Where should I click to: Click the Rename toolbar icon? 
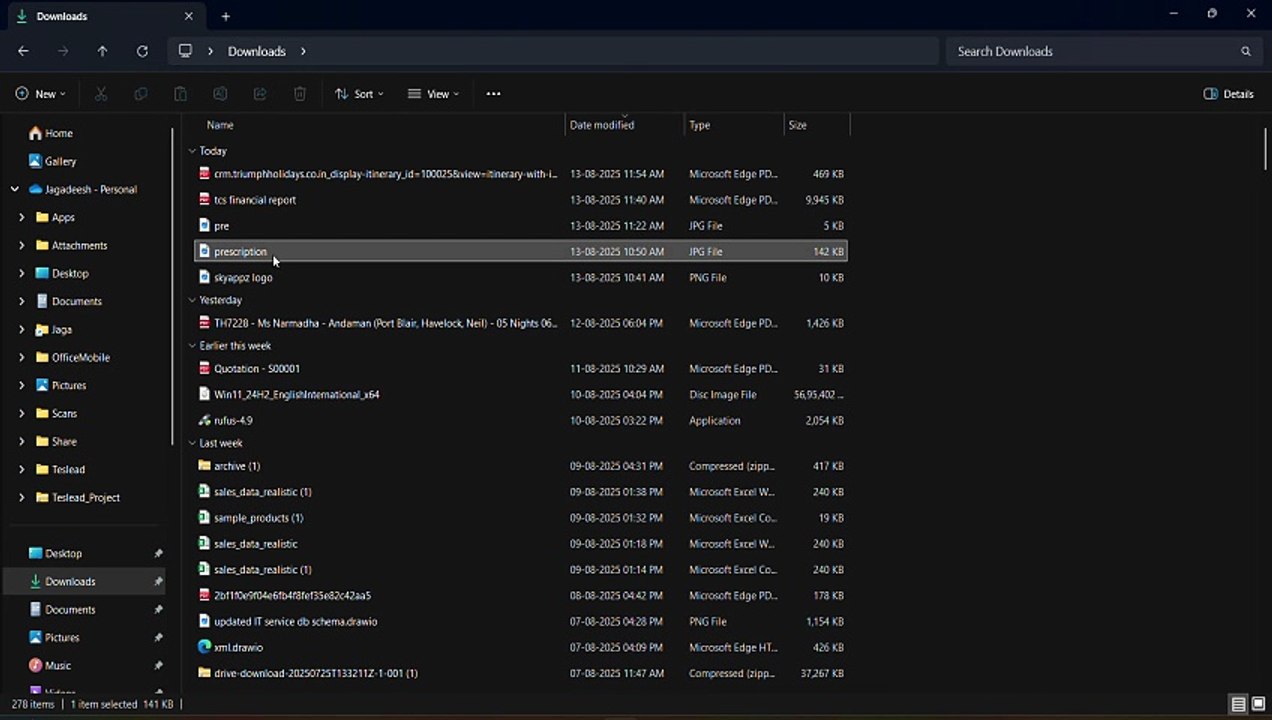220,94
